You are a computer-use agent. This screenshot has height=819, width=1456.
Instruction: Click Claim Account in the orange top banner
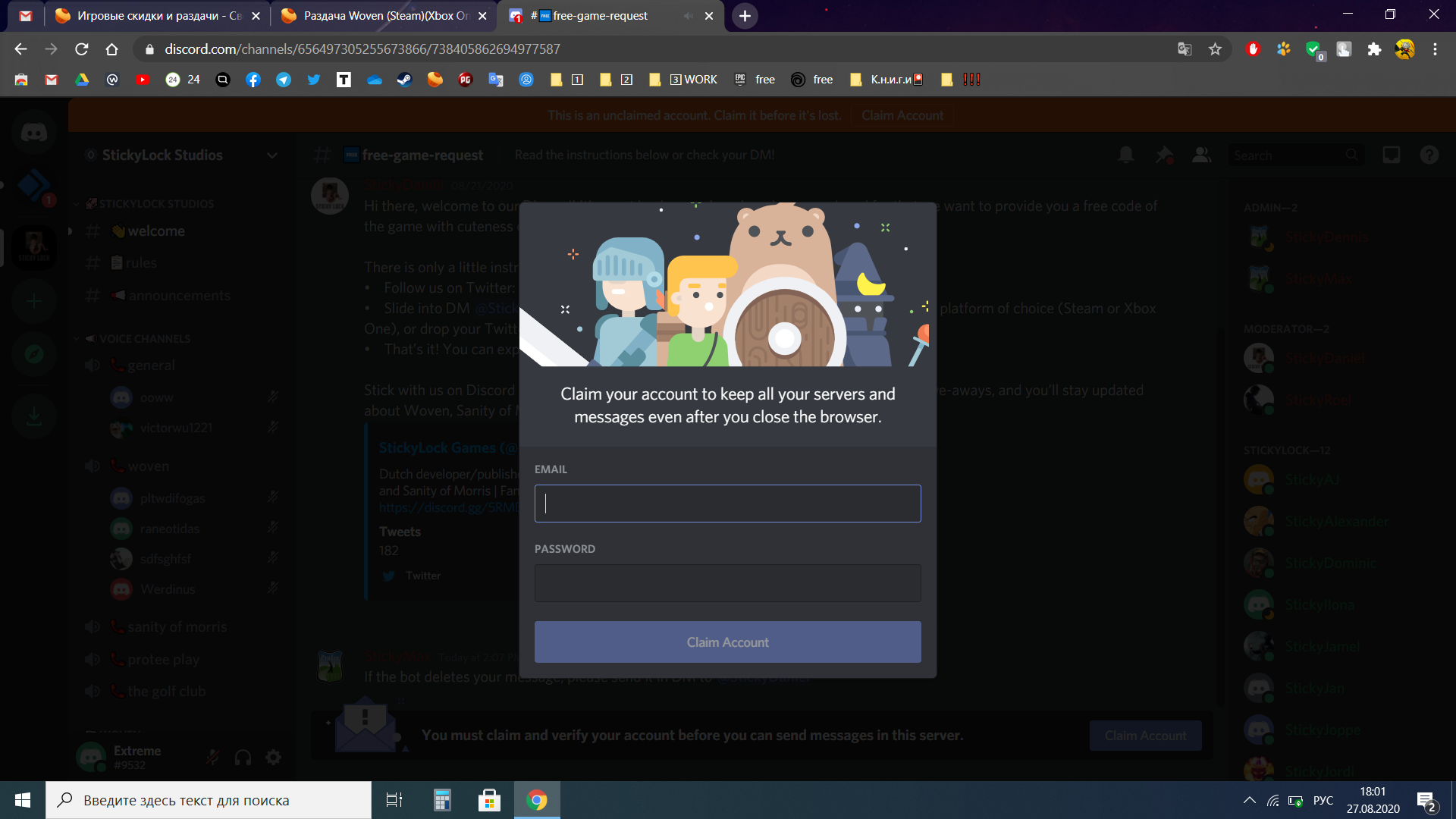point(902,115)
